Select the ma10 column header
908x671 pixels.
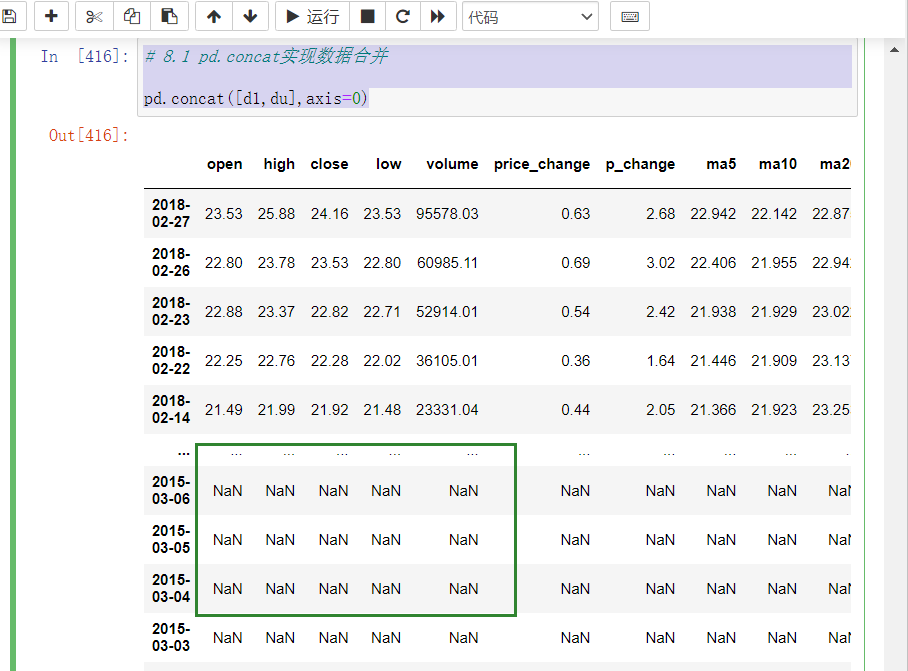[778, 164]
